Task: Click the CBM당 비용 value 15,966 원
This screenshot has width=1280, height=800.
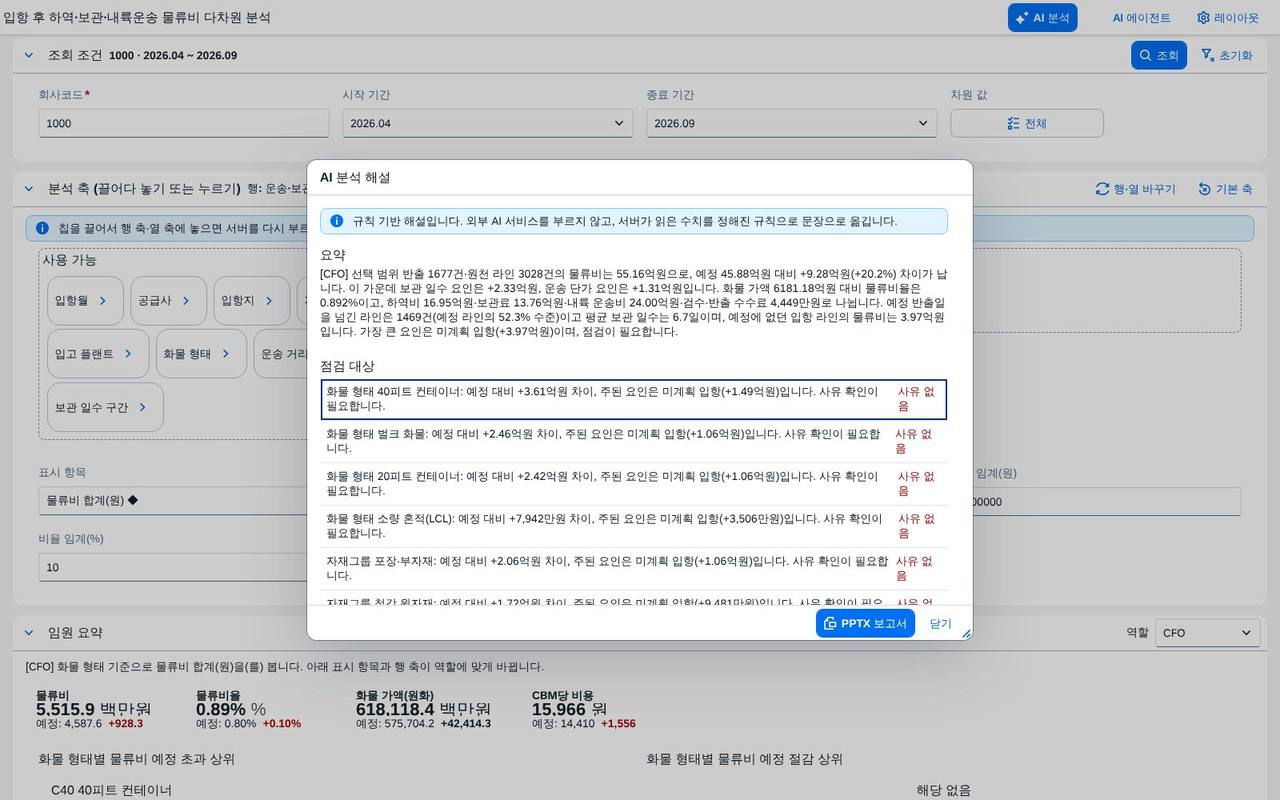Action: point(570,709)
